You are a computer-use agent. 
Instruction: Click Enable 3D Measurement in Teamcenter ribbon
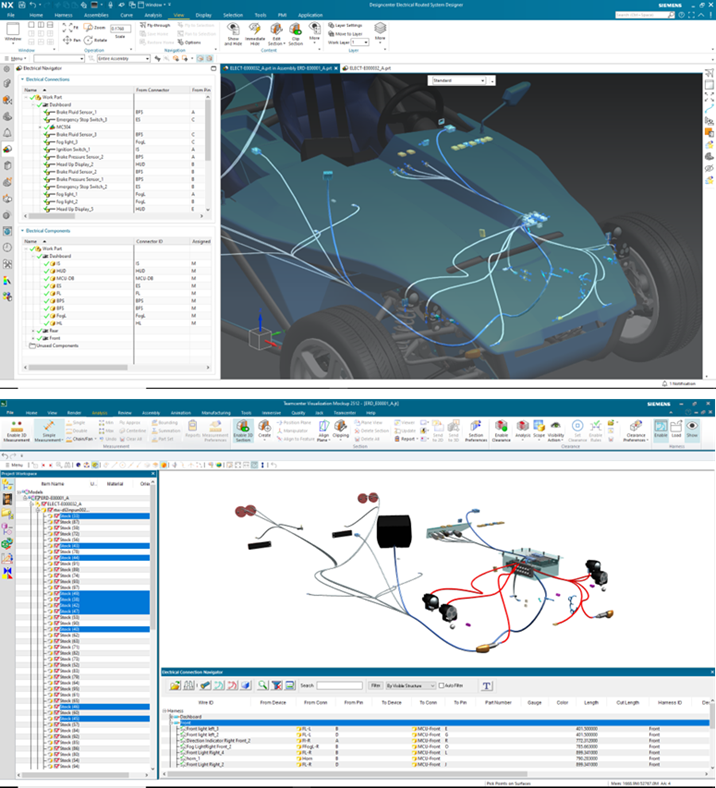pyautogui.click(x=17, y=431)
